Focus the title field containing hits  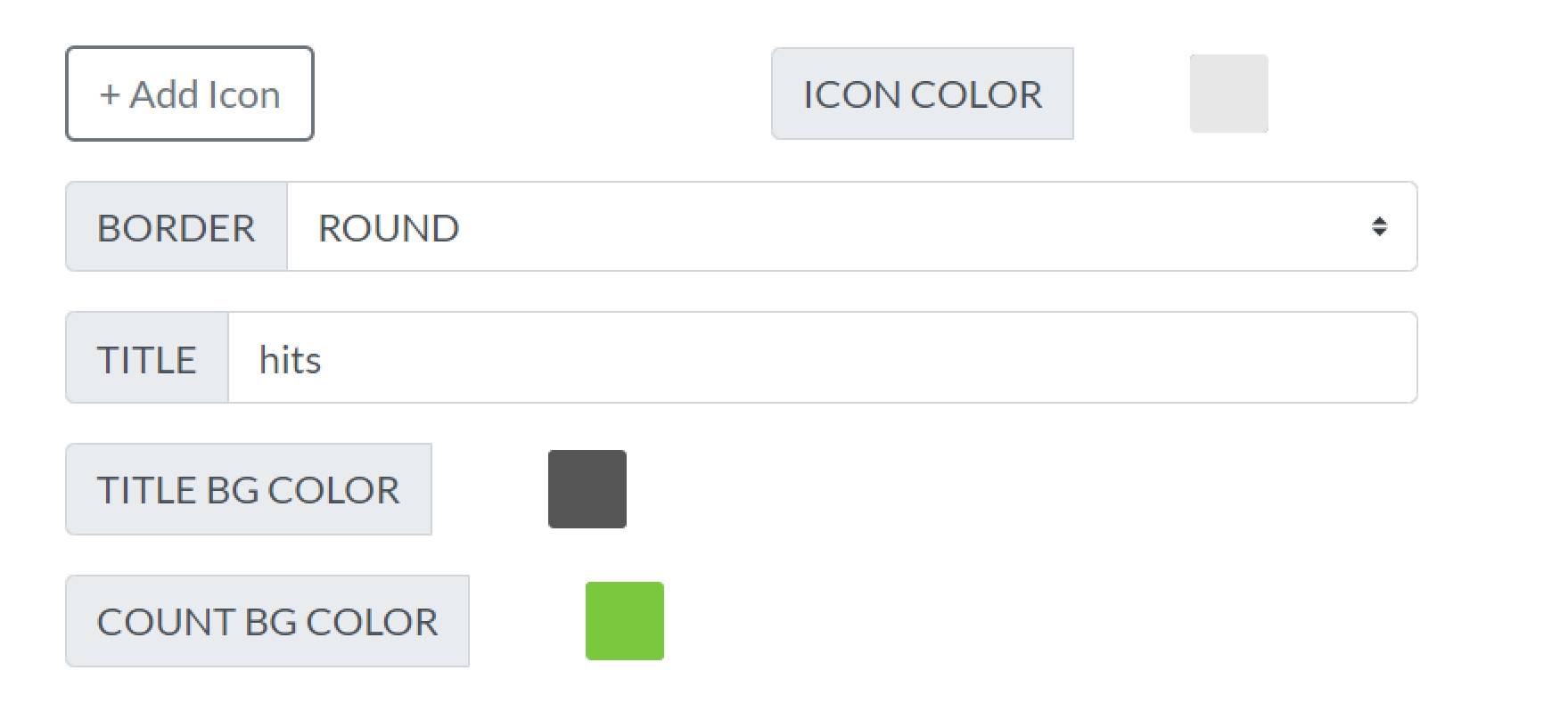(822, 358)
